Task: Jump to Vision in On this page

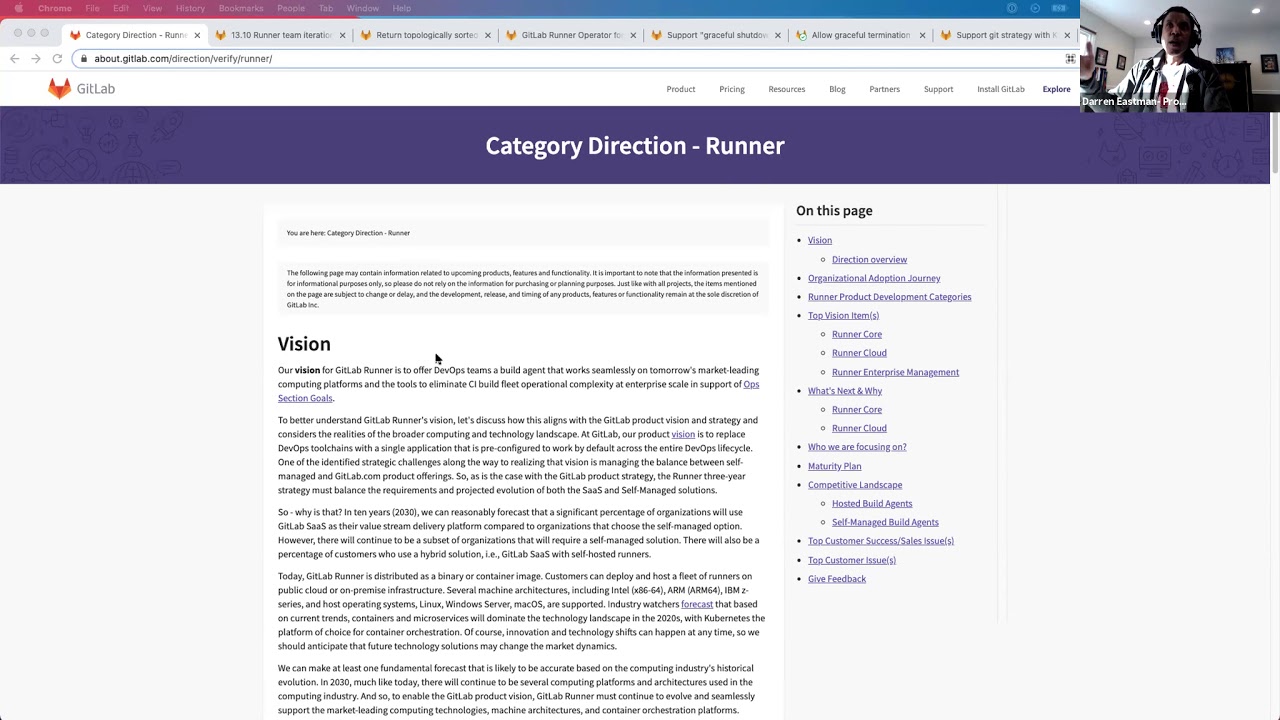Action: pyautogui.click(x=820, y=240)
